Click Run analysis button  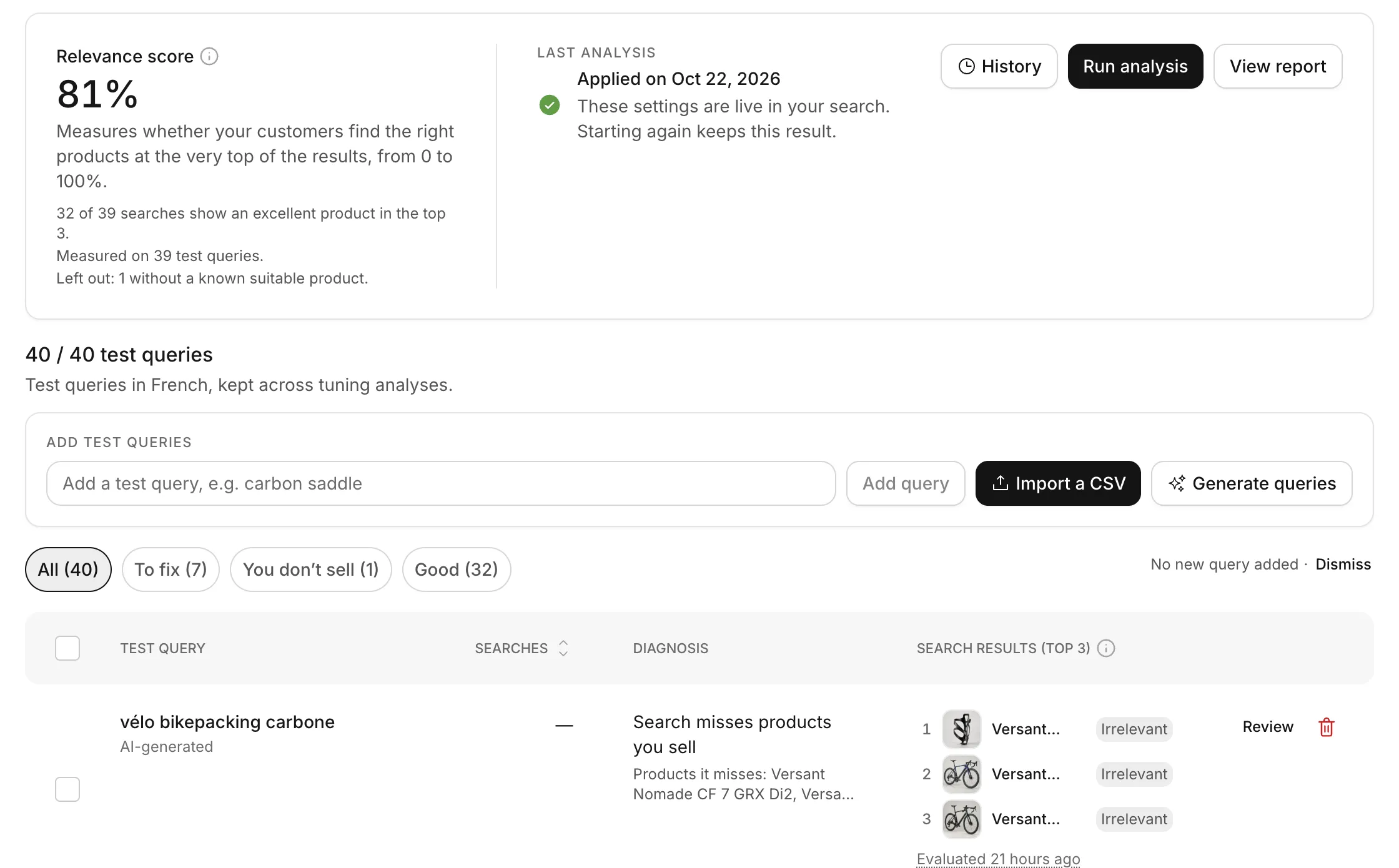(x=1135, y=66)
